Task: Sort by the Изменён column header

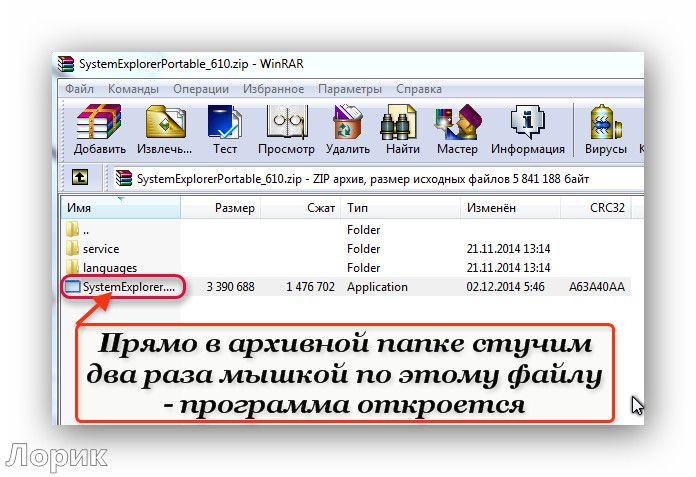Action: 510,208
